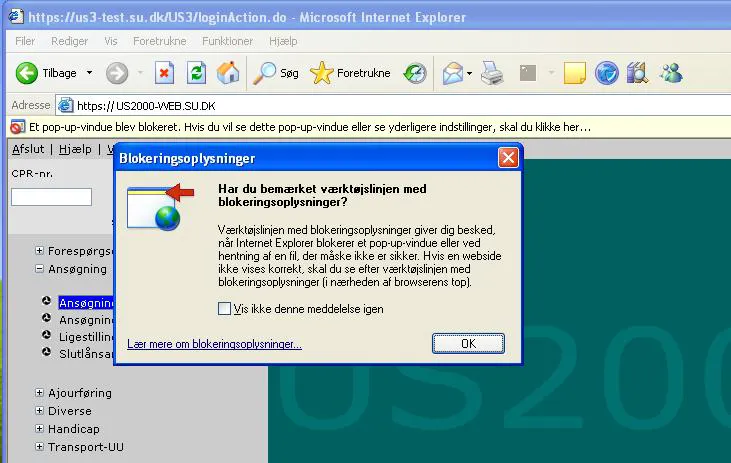Click the Stop page loading icon
Screen dimensions: 731x463
164,73
